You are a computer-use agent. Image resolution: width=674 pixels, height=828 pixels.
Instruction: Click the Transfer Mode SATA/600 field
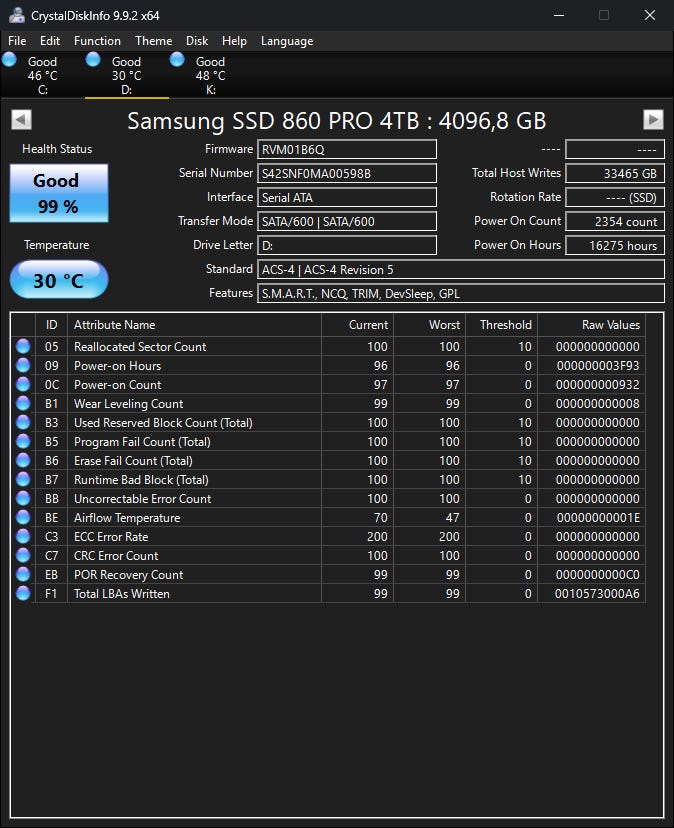[347, 221]
